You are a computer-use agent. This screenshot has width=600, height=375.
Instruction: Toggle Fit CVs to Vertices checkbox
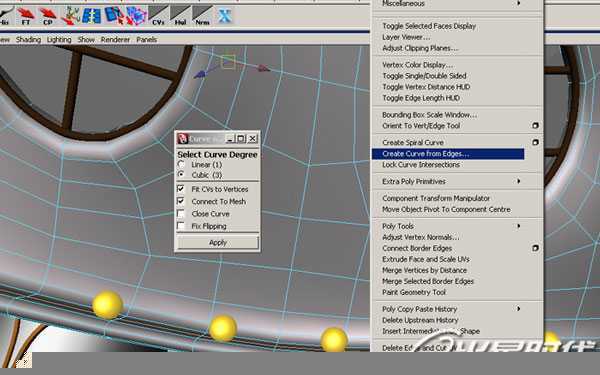pos(181,189)
